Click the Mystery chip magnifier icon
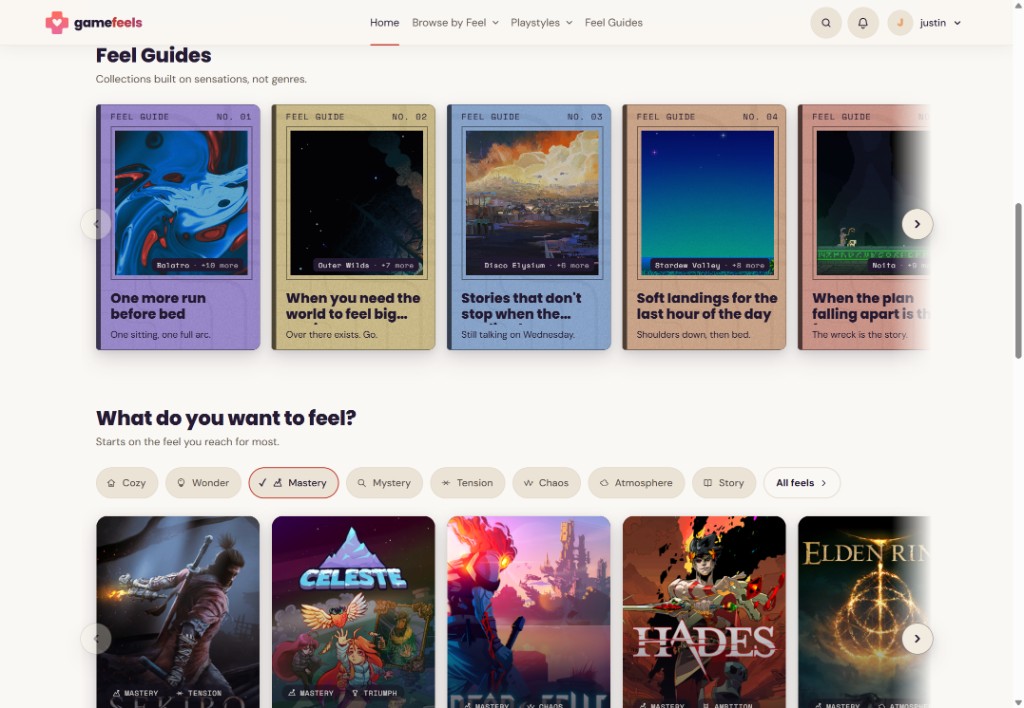 coord(361,483)
